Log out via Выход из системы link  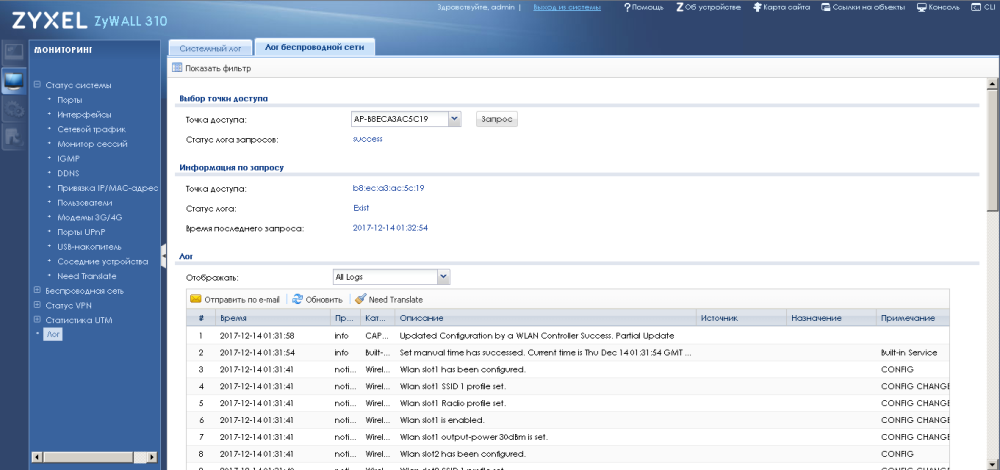(567, 7)
